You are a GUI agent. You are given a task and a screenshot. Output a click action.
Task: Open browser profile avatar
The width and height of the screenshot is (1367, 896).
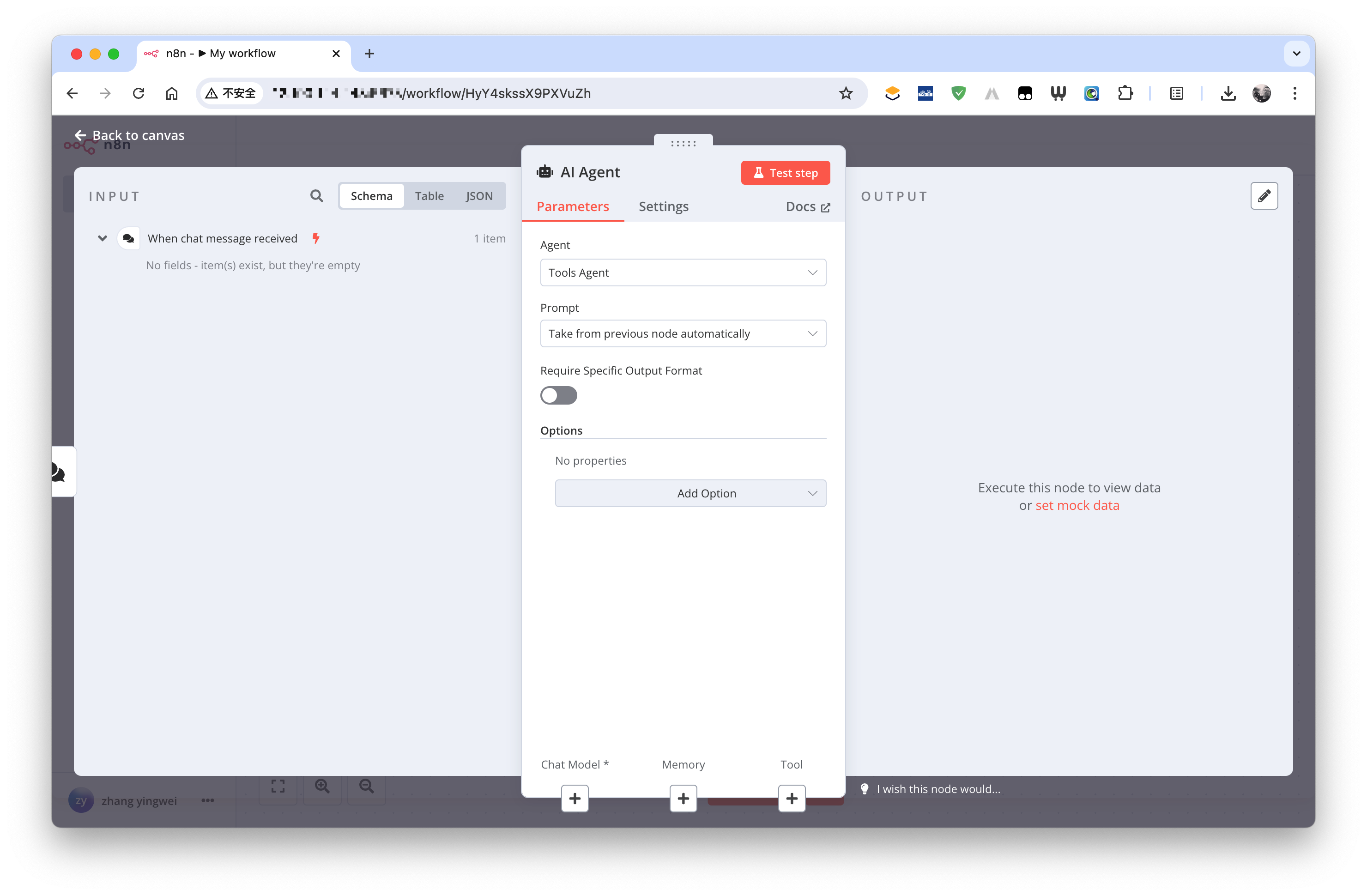(1261, 93)
